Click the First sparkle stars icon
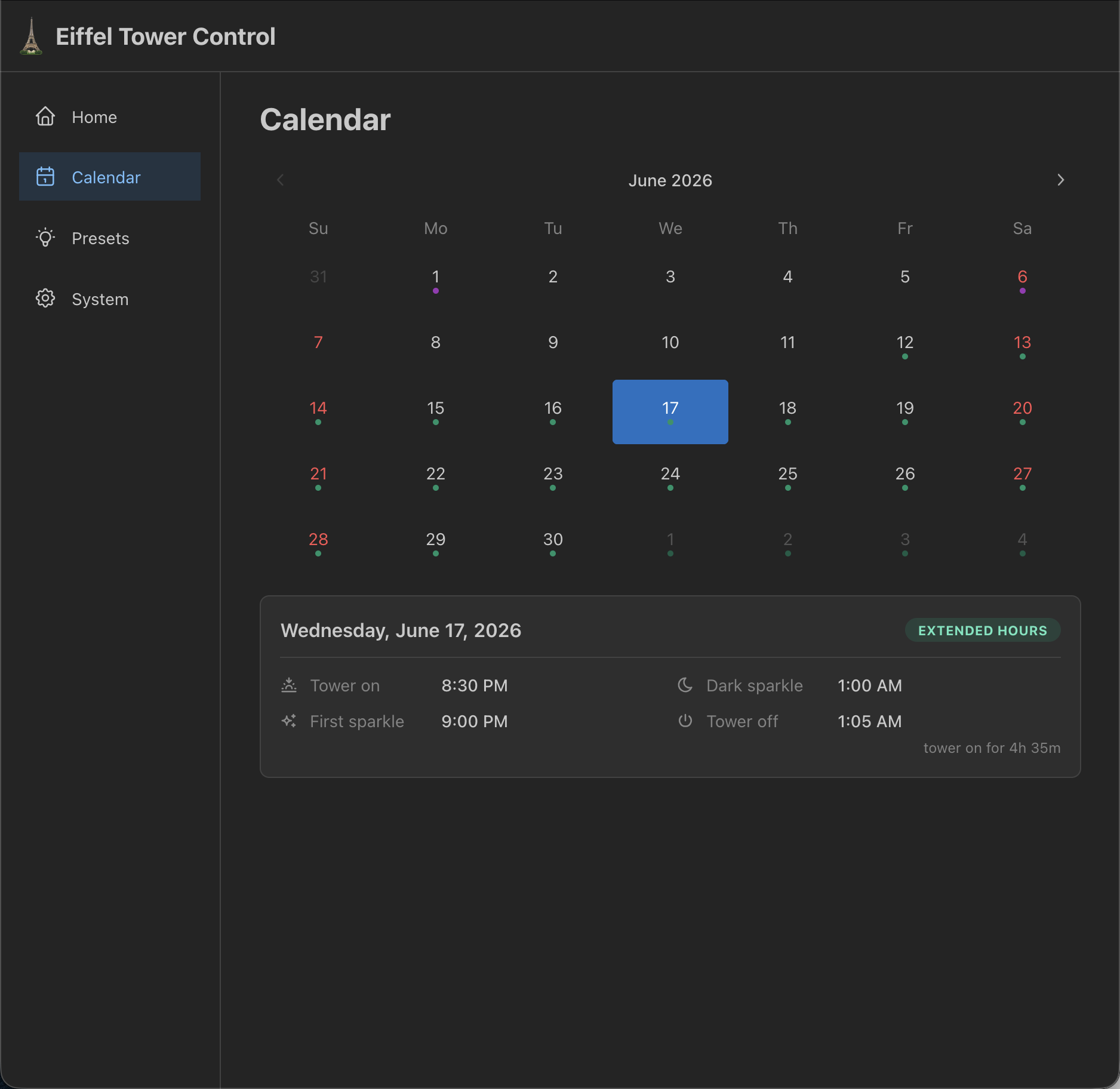Screen dimensions: 1120x1089 point(289,721)
